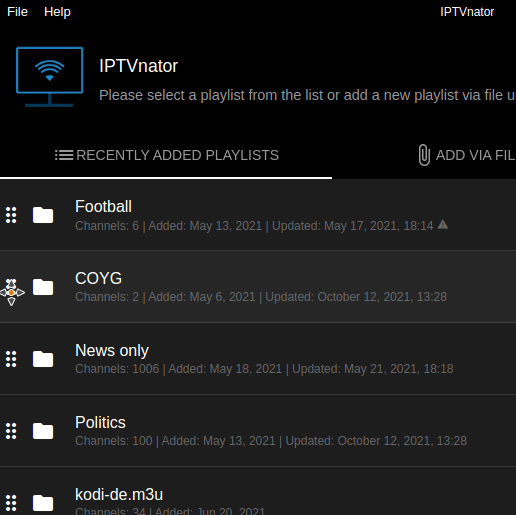This screenshot has width=516, height=515.
Task: Open the File menu
Action: pyautogui.click(x=17, y=12)
